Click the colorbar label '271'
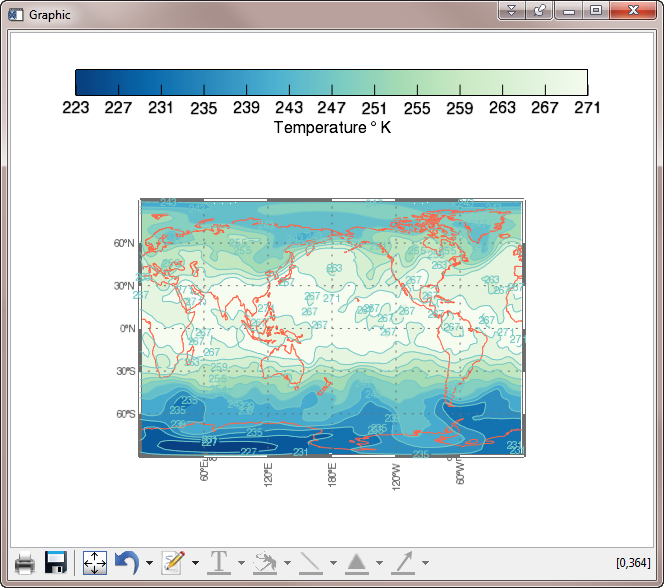Viewport: 664px width, 588px height. (x=587, y=108)
